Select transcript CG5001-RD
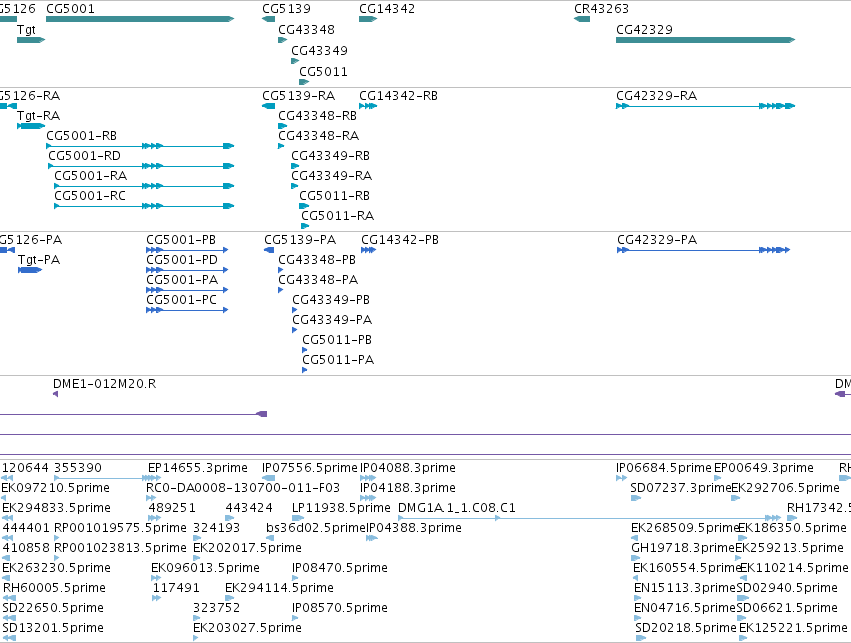851x643 pixels. pyautogui.click(x=141, y=166)
